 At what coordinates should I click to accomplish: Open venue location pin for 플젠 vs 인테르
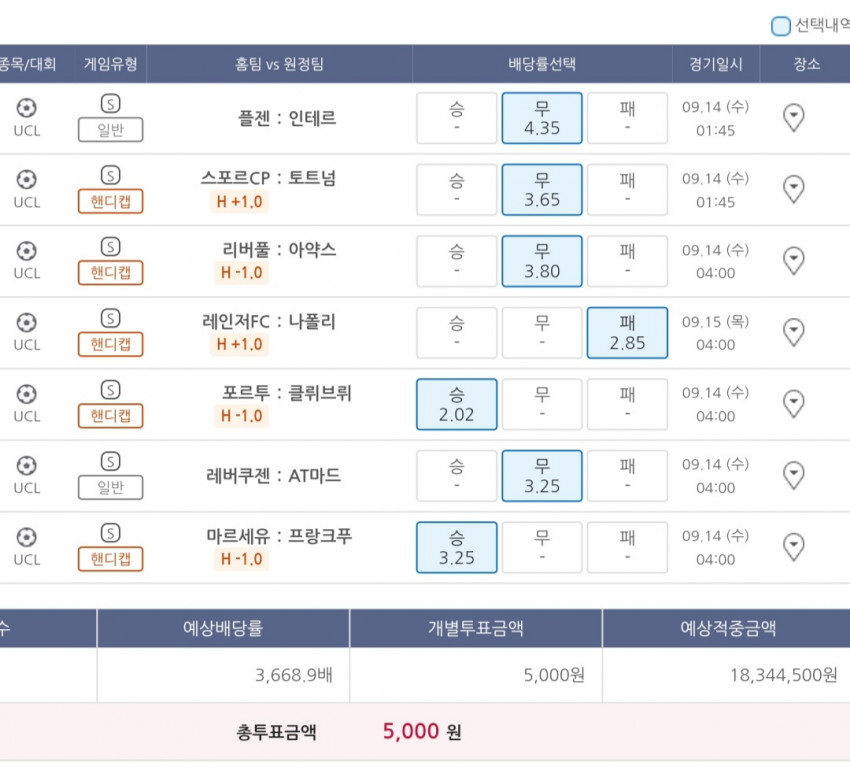[x=794, y=118]
